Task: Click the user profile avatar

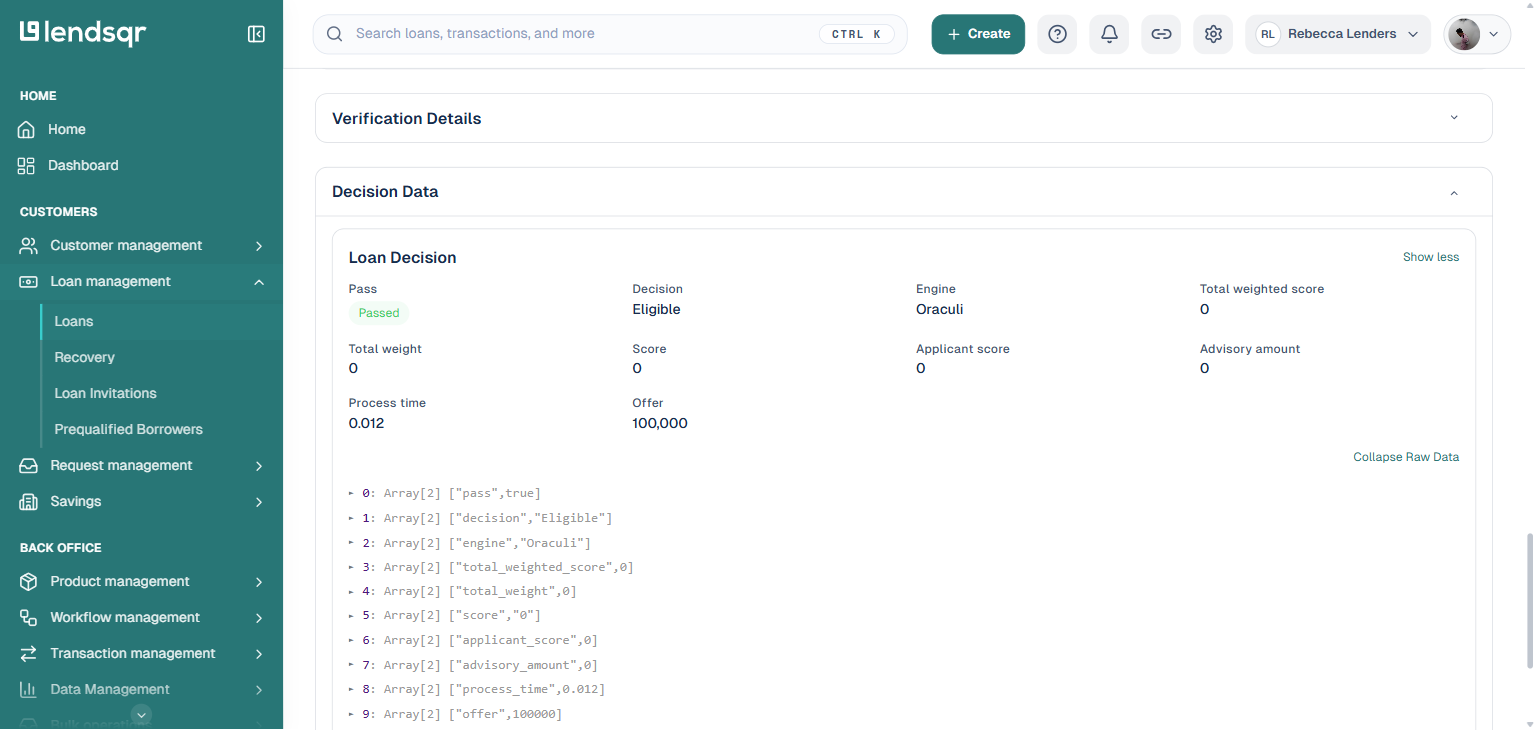Action: point(1464,34)
